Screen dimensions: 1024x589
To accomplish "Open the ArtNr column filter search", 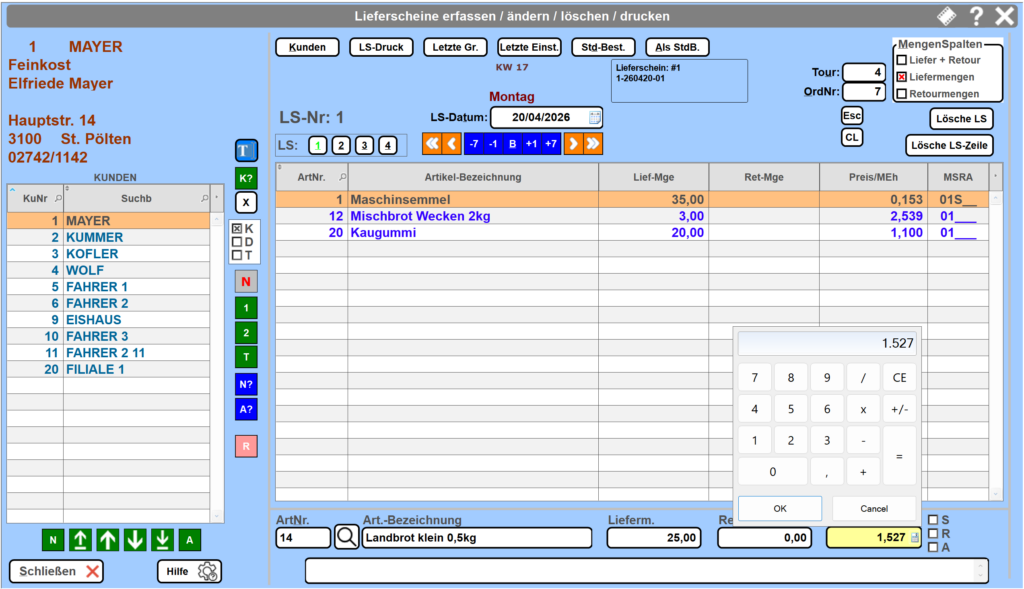I will (x=343, y=177).
